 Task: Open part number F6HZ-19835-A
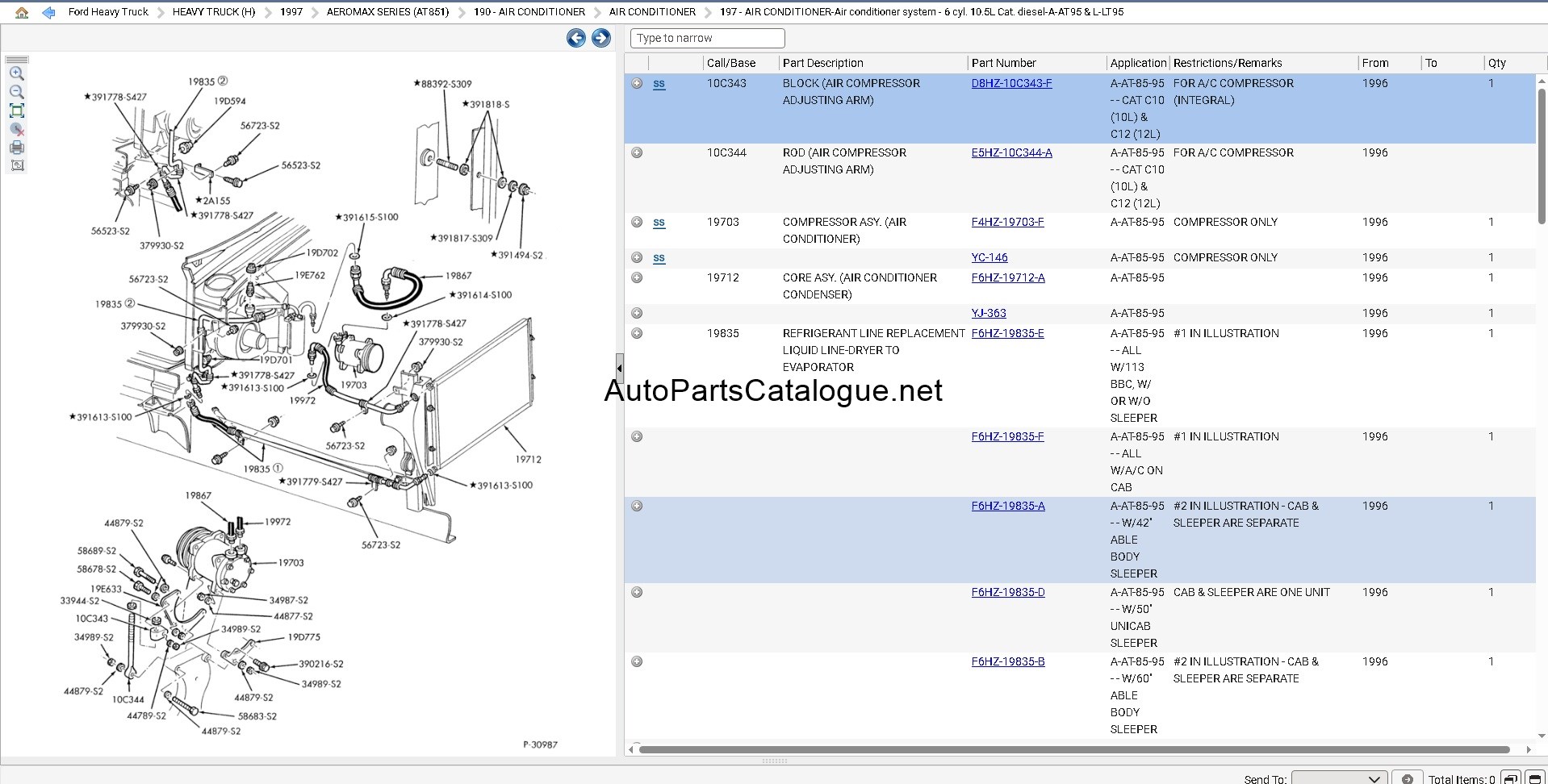coord(1008,506)
